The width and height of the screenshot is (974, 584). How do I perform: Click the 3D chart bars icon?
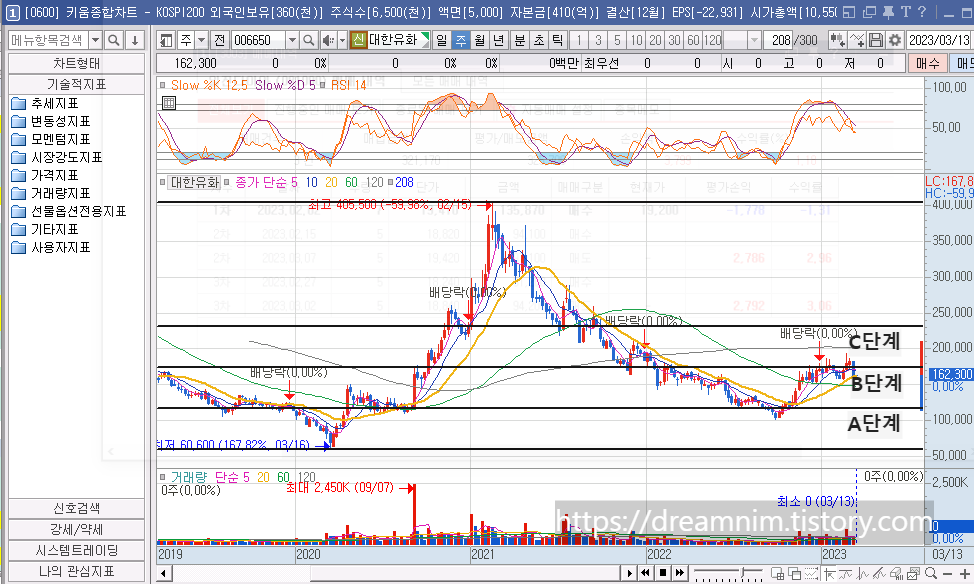pyautogui.click(x=896, y=573)
